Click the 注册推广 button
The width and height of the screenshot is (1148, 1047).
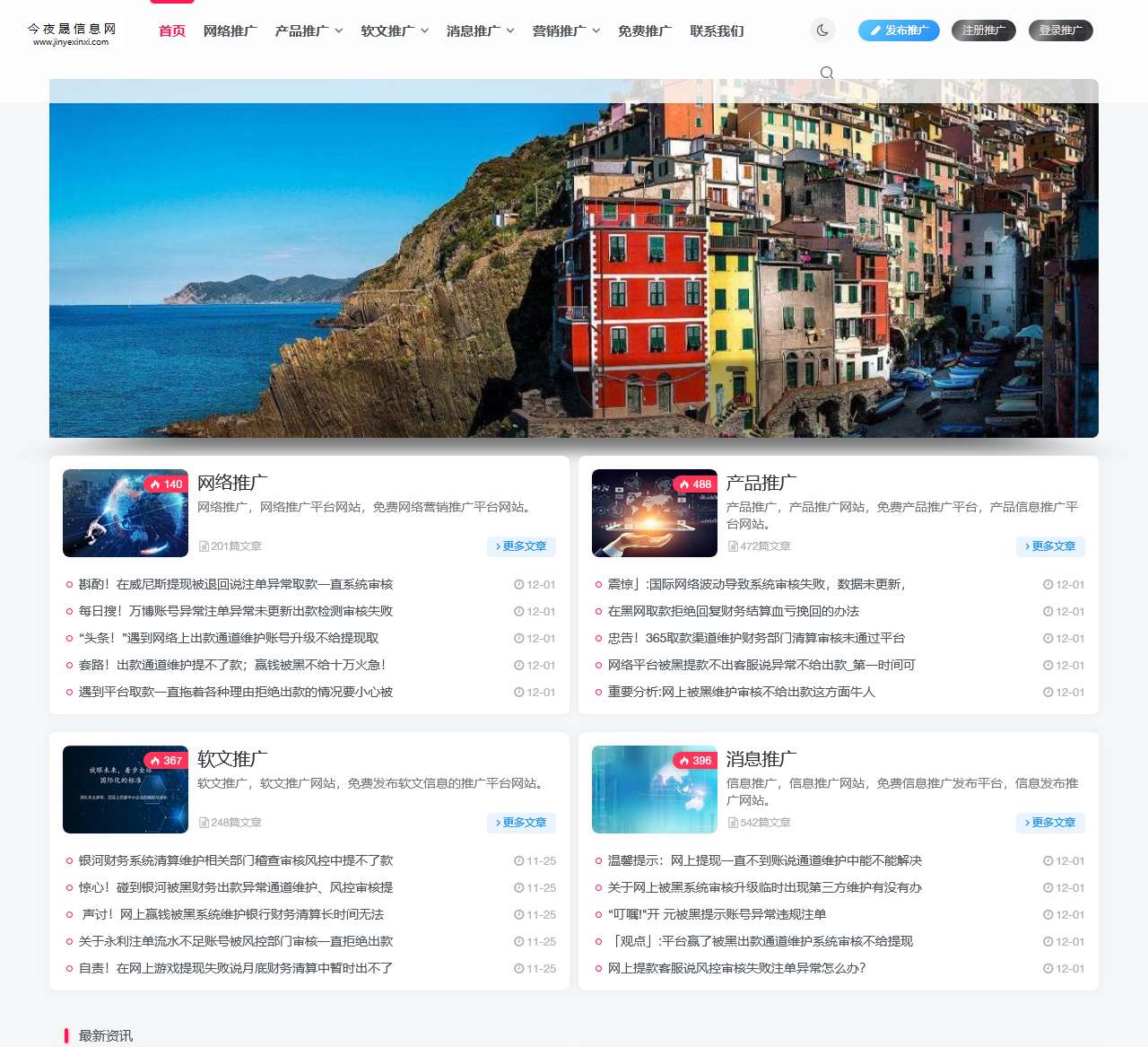(x=984, y=31)
